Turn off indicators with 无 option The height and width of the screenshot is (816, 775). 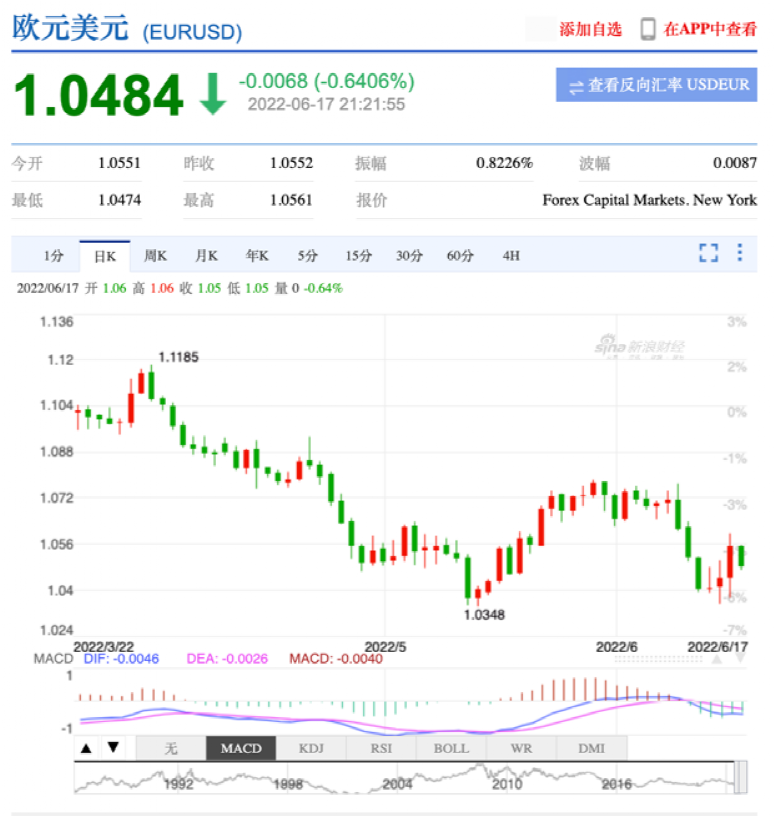pyautogui.click(x=171, y=748)
